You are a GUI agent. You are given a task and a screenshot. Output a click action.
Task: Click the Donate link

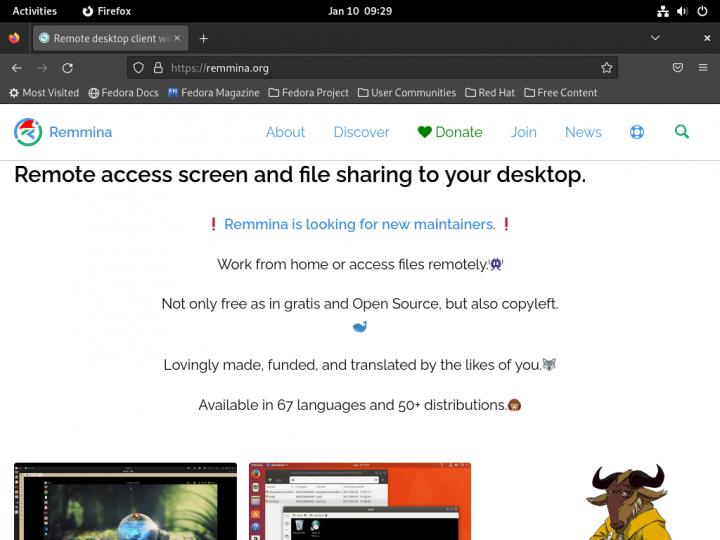(450, 132)
